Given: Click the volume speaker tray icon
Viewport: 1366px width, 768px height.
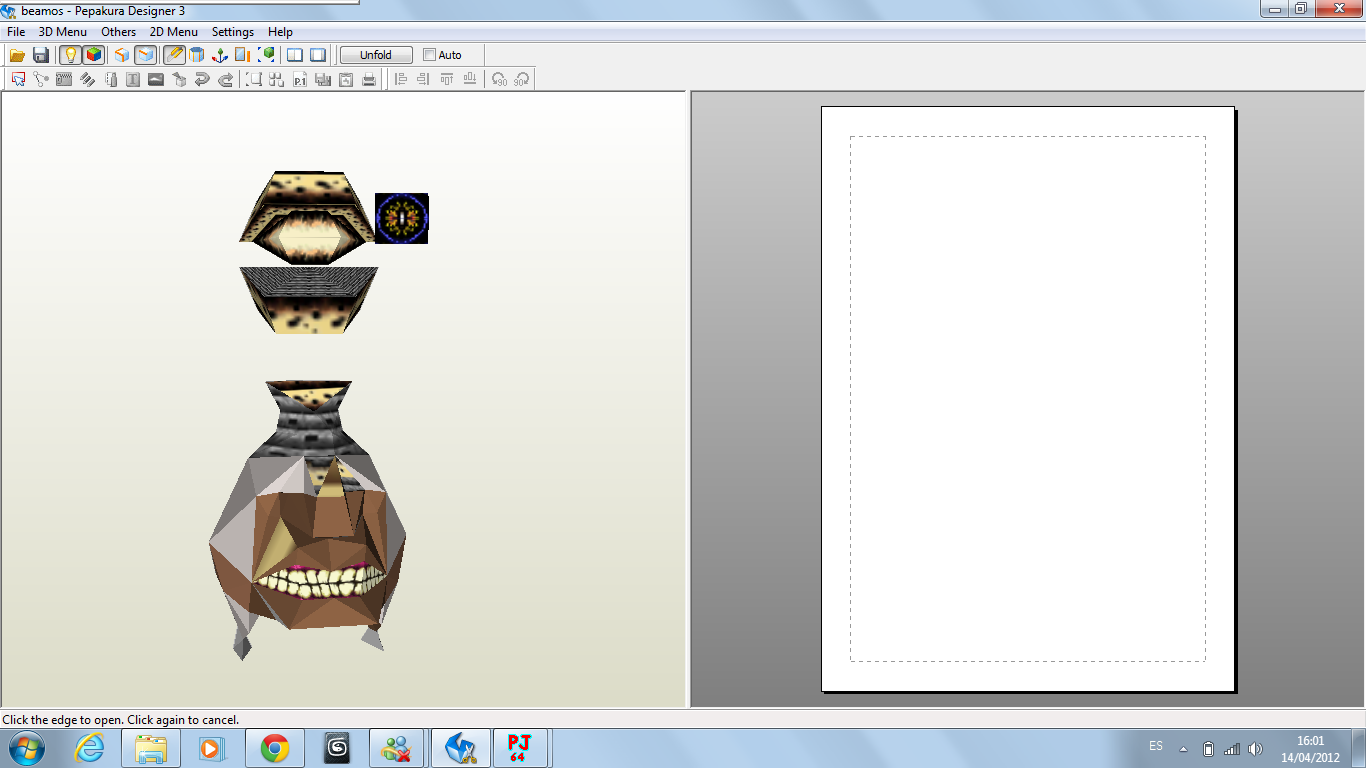Looking at the screenshot, I should click(1255, 748).
